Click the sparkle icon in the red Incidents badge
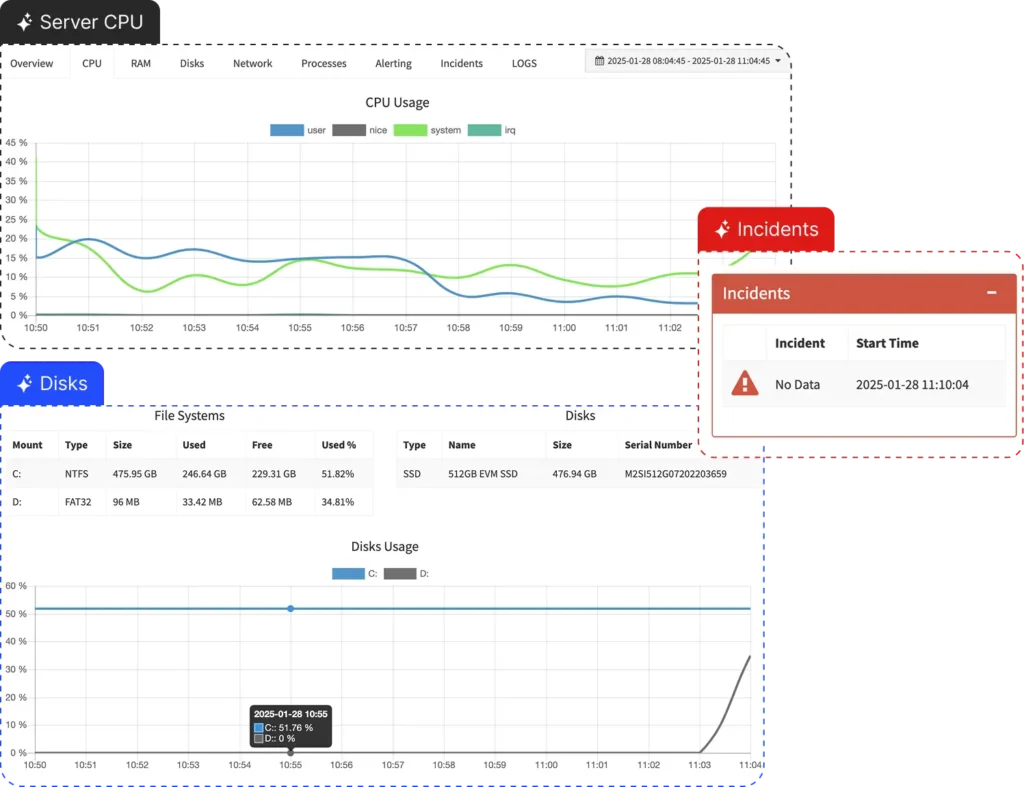The width and height of the screenshot is (1024, 787). 722,230
